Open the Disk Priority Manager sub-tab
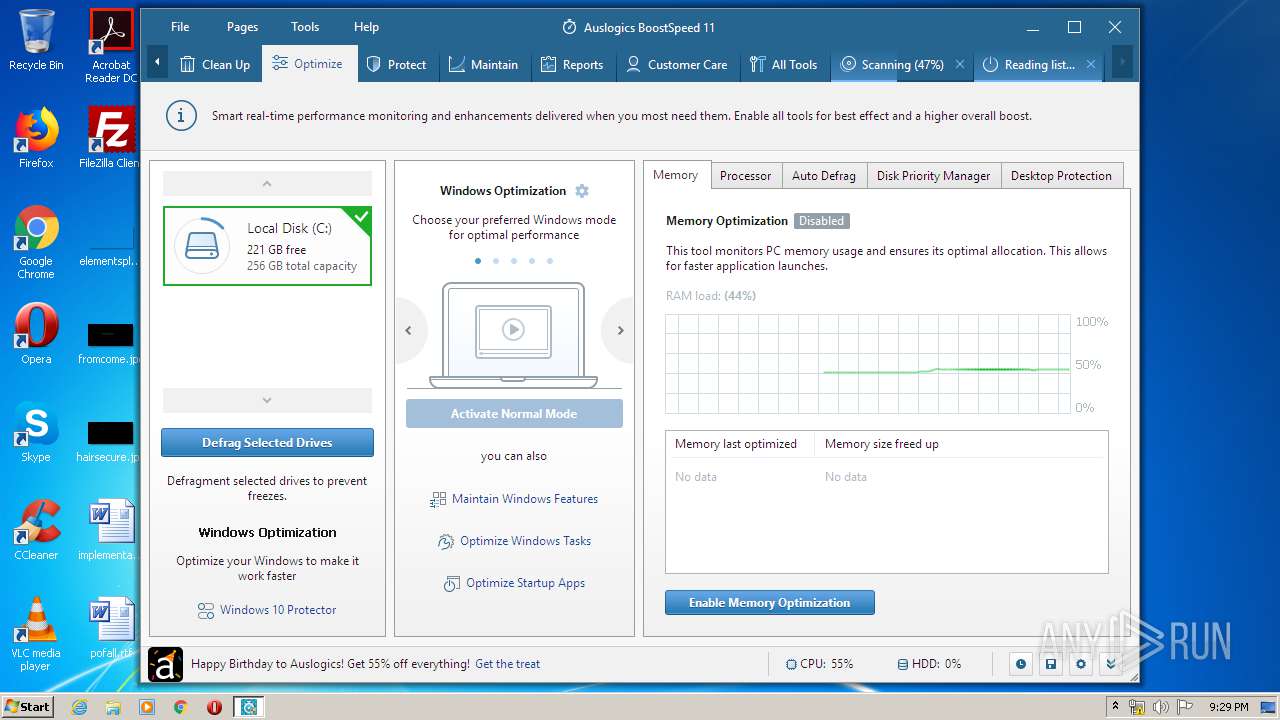Screen dimensions: 1280x720 click(933, 175)
